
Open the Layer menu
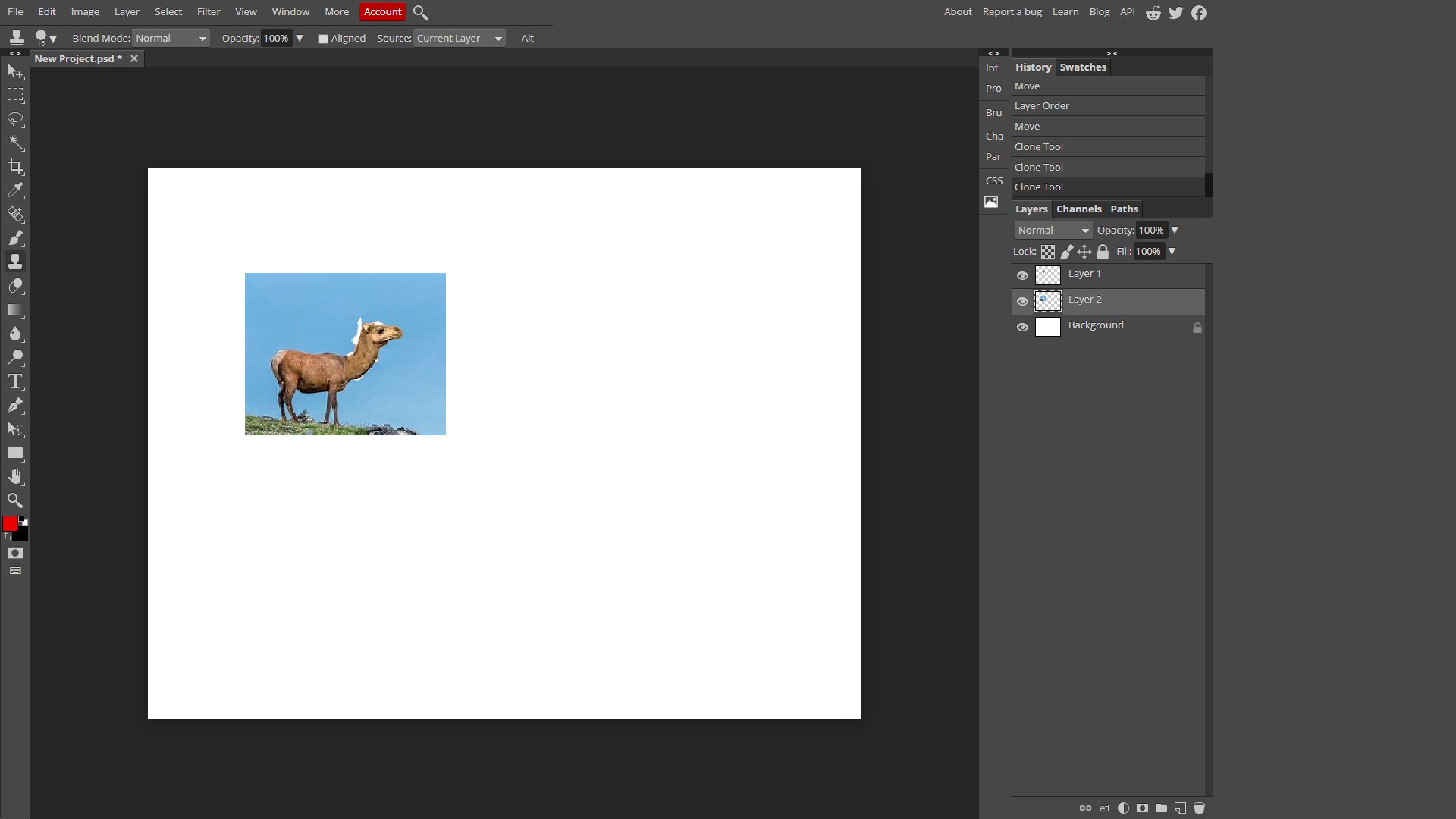127,12
